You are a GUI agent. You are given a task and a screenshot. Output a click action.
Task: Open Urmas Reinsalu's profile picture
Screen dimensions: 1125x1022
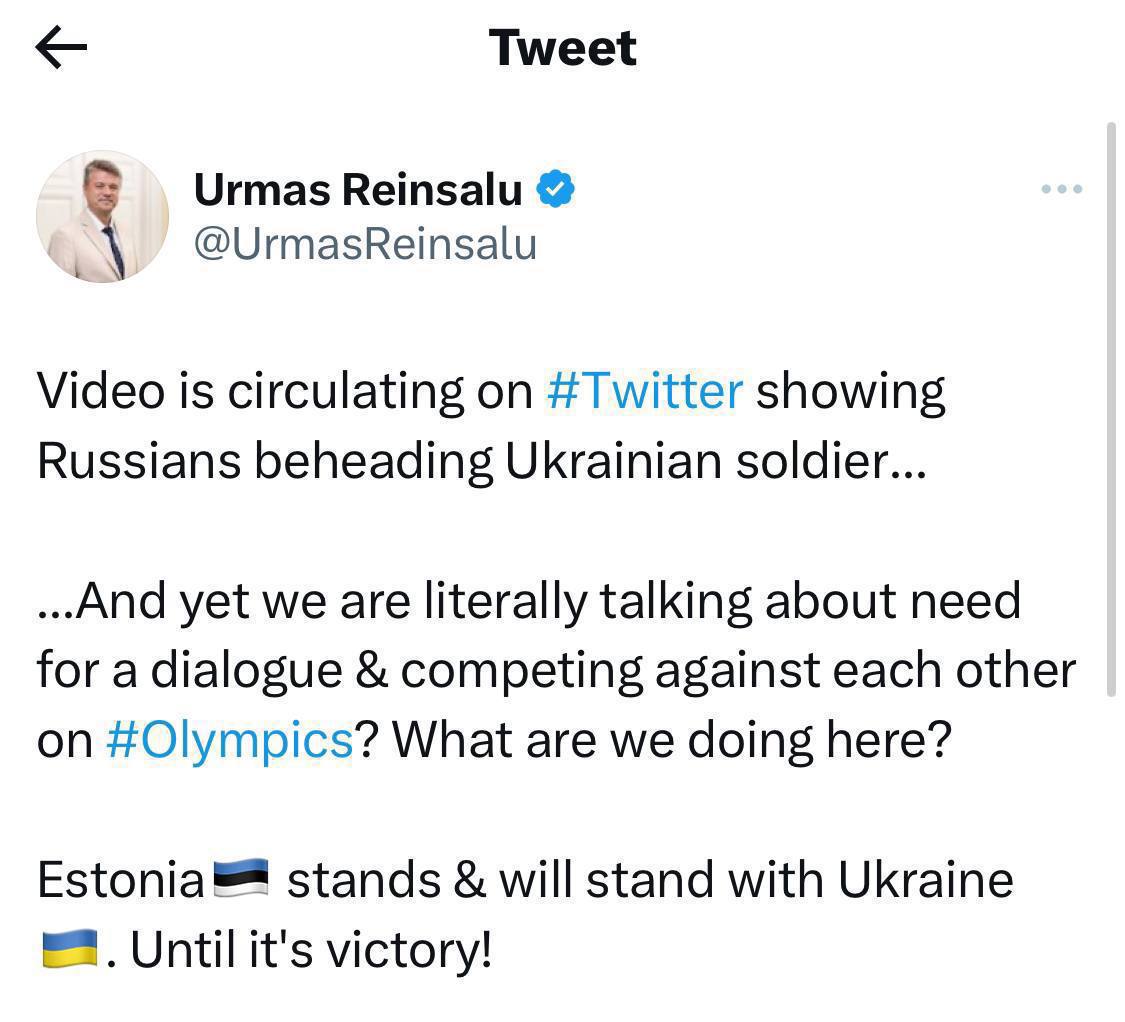pyautogui.click(x=102, y=217)
